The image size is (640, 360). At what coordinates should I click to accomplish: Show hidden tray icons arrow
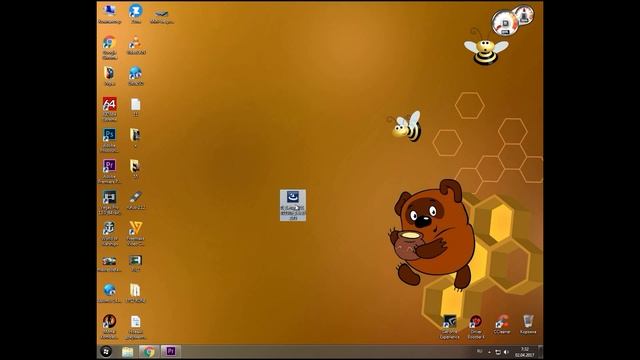click(x=489, y=352)
